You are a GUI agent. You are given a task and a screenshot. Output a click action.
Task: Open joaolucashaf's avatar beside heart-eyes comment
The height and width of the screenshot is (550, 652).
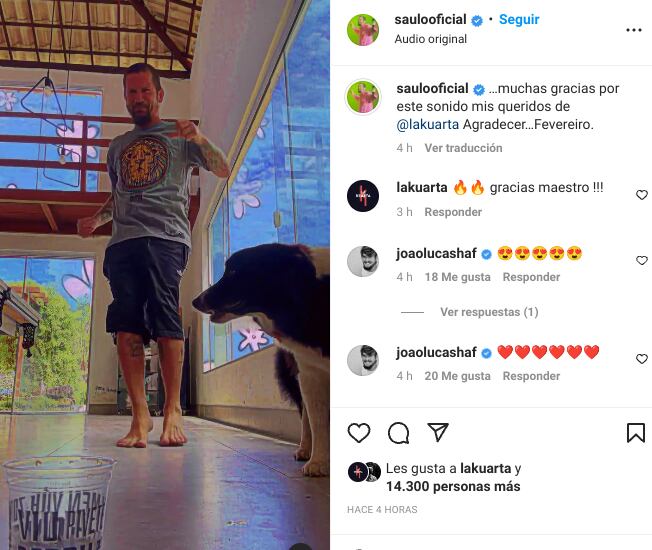click(x=363, y=261)
